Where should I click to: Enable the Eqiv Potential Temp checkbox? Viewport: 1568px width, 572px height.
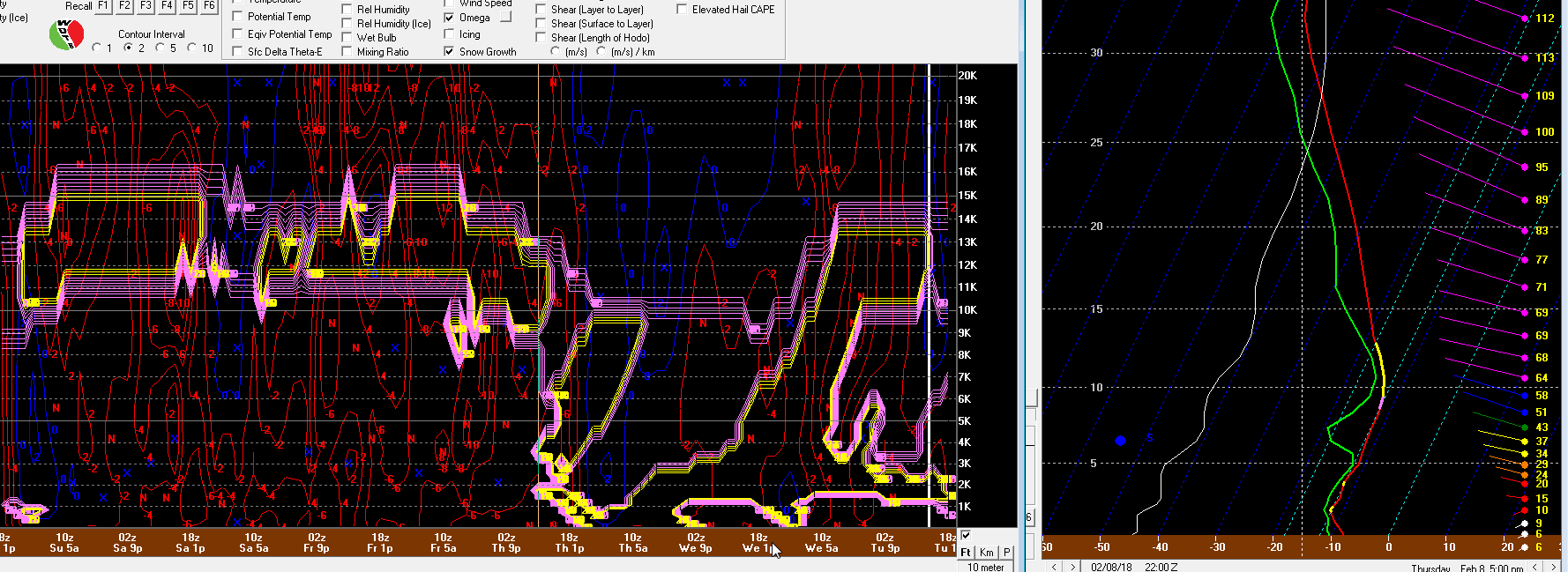point(237,33)
